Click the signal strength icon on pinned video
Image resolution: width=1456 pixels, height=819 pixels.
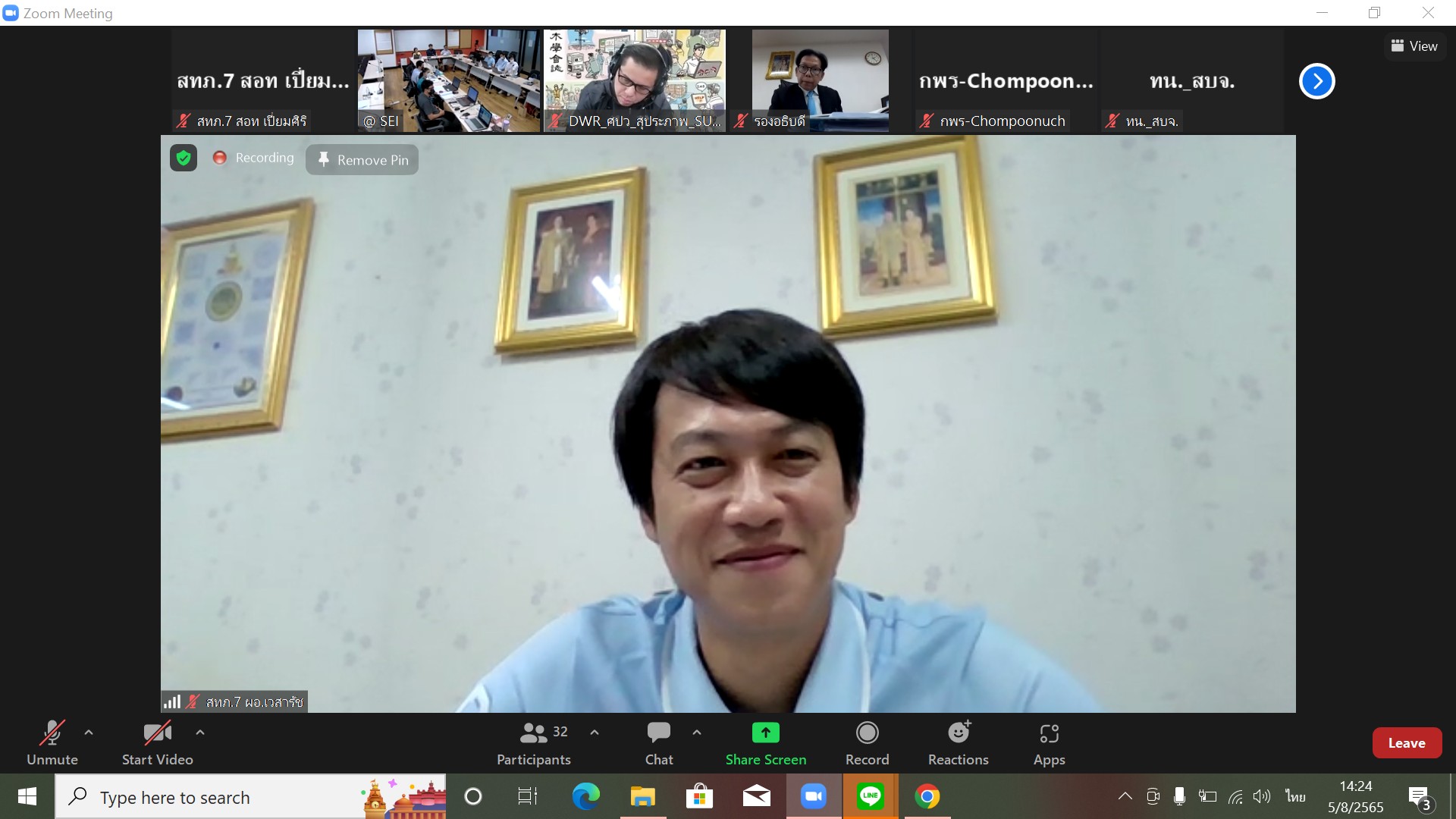click(x=172, y=701)
